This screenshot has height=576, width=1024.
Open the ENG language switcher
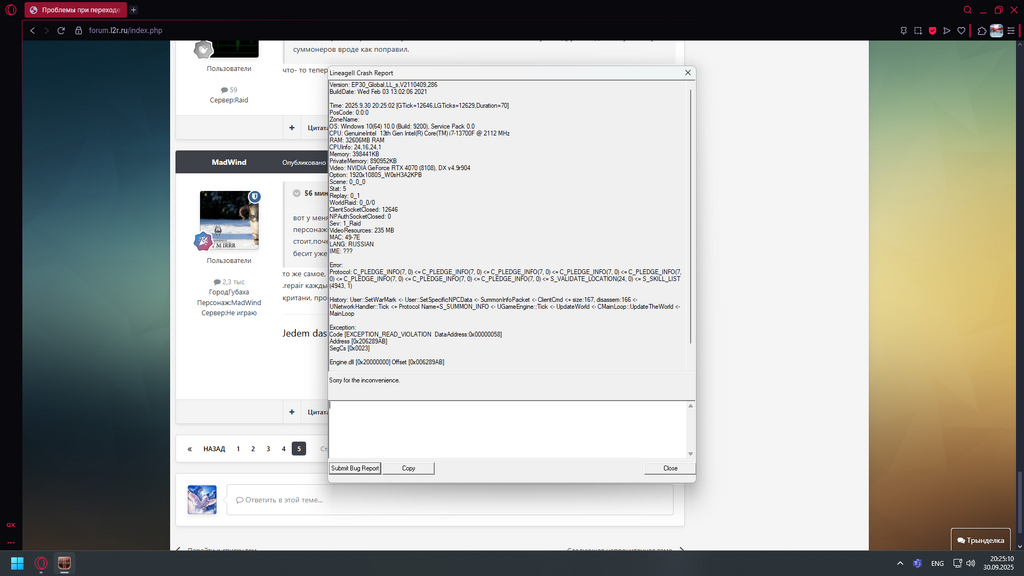(937, 563)
